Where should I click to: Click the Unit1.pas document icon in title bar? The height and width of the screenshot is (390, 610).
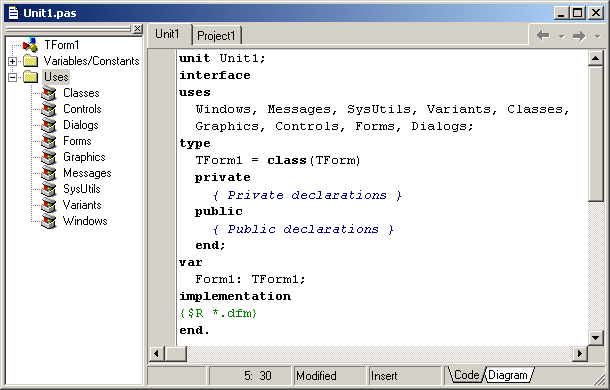(14, 13)
